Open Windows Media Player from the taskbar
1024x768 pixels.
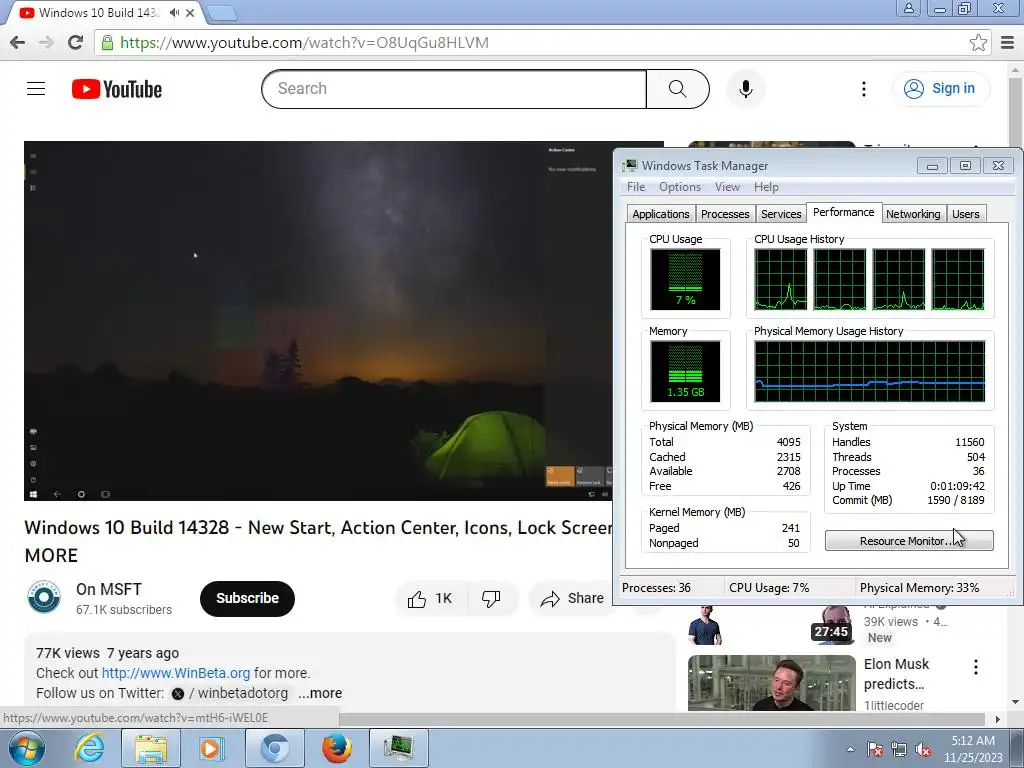tap(211, 748)
